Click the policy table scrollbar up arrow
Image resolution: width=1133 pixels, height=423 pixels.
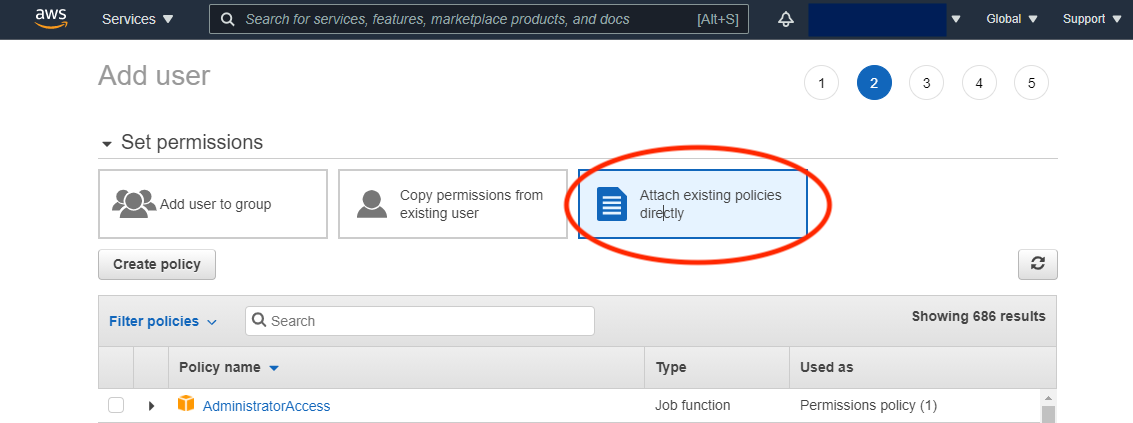coord(1049,398)
